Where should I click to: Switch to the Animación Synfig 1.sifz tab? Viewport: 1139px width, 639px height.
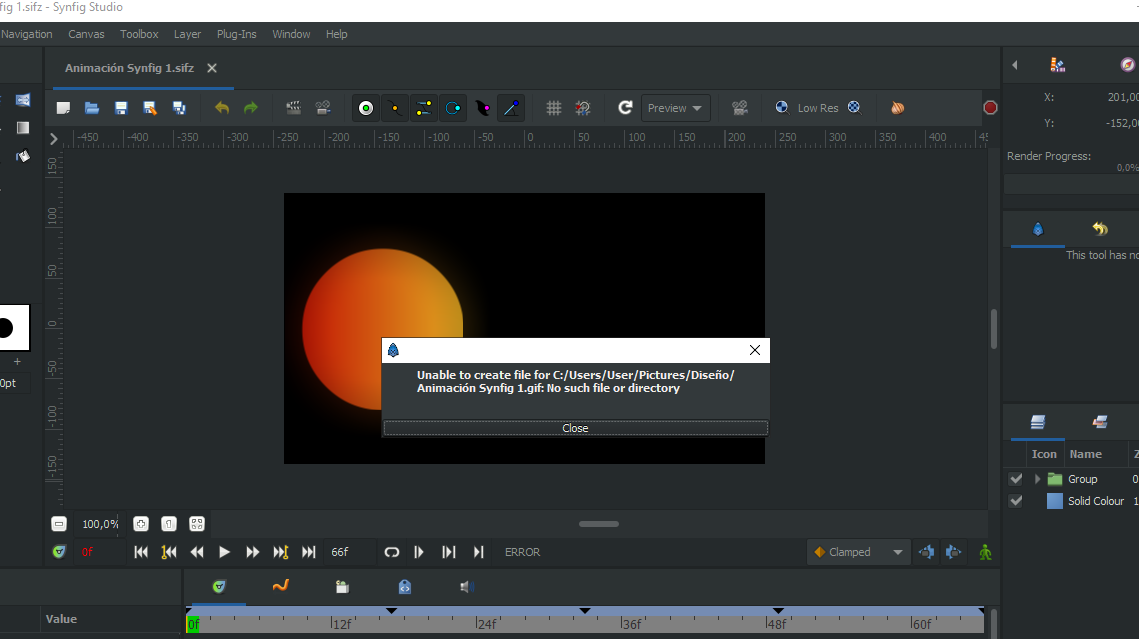point(128,68)
